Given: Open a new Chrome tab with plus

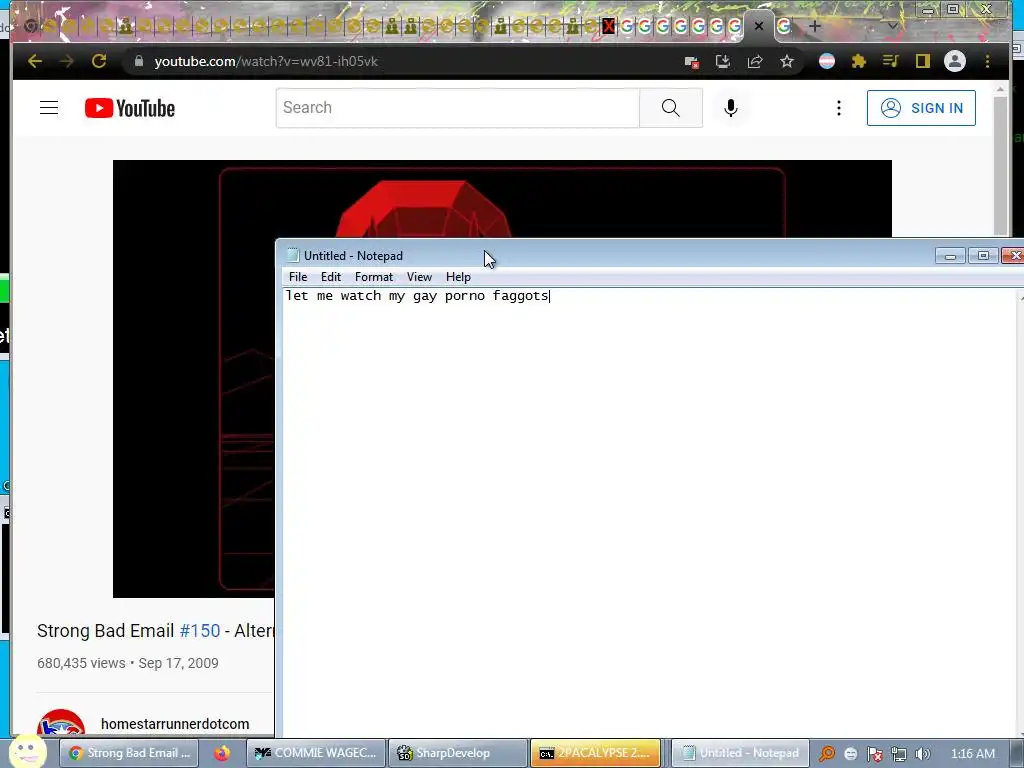Looking at the screenshot, I should point(814,27).
